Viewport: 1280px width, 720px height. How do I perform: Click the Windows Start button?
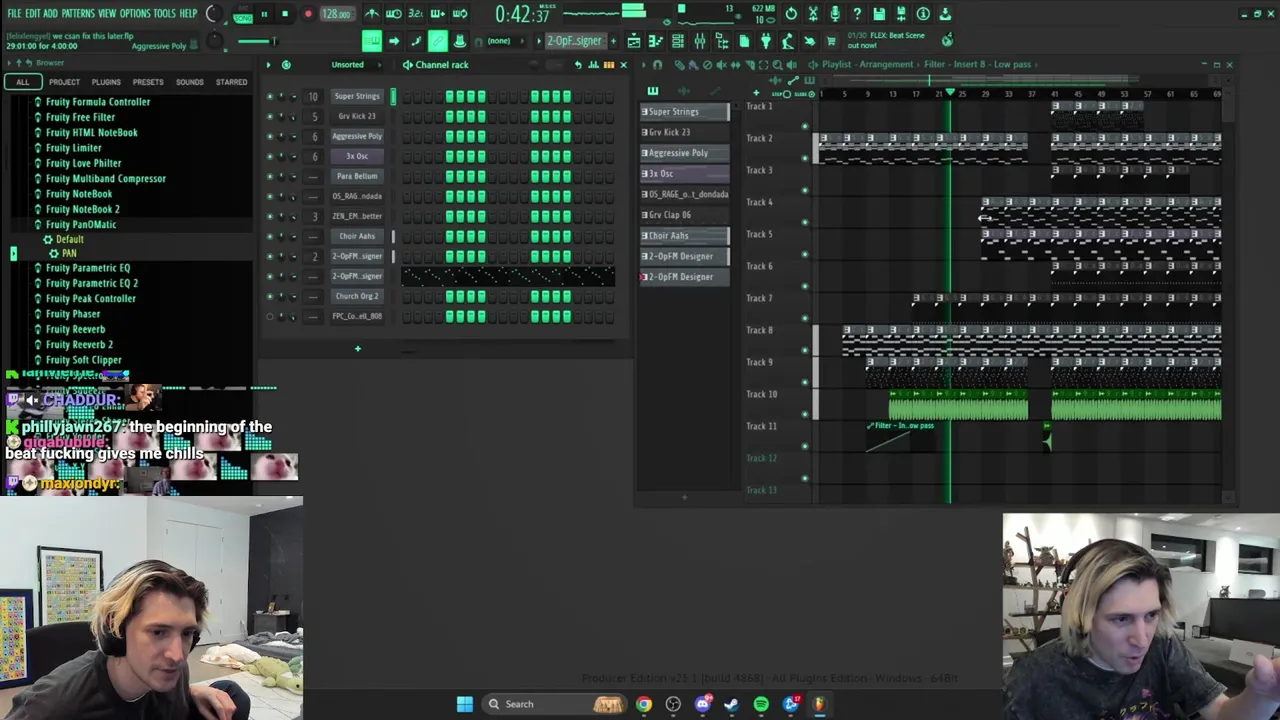coord(465,704)
